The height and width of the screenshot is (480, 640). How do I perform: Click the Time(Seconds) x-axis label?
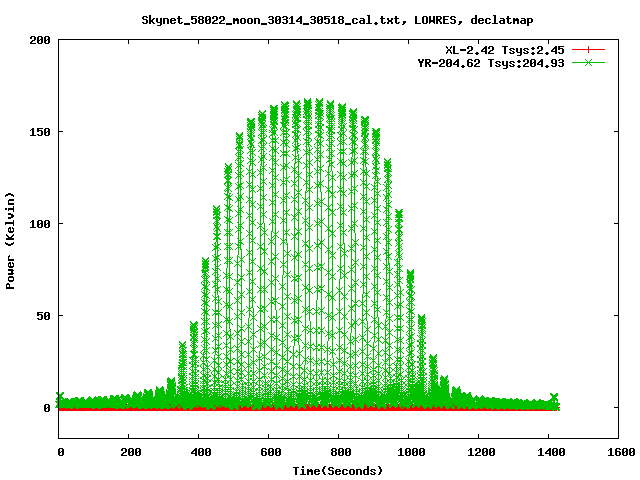point(338,471)
